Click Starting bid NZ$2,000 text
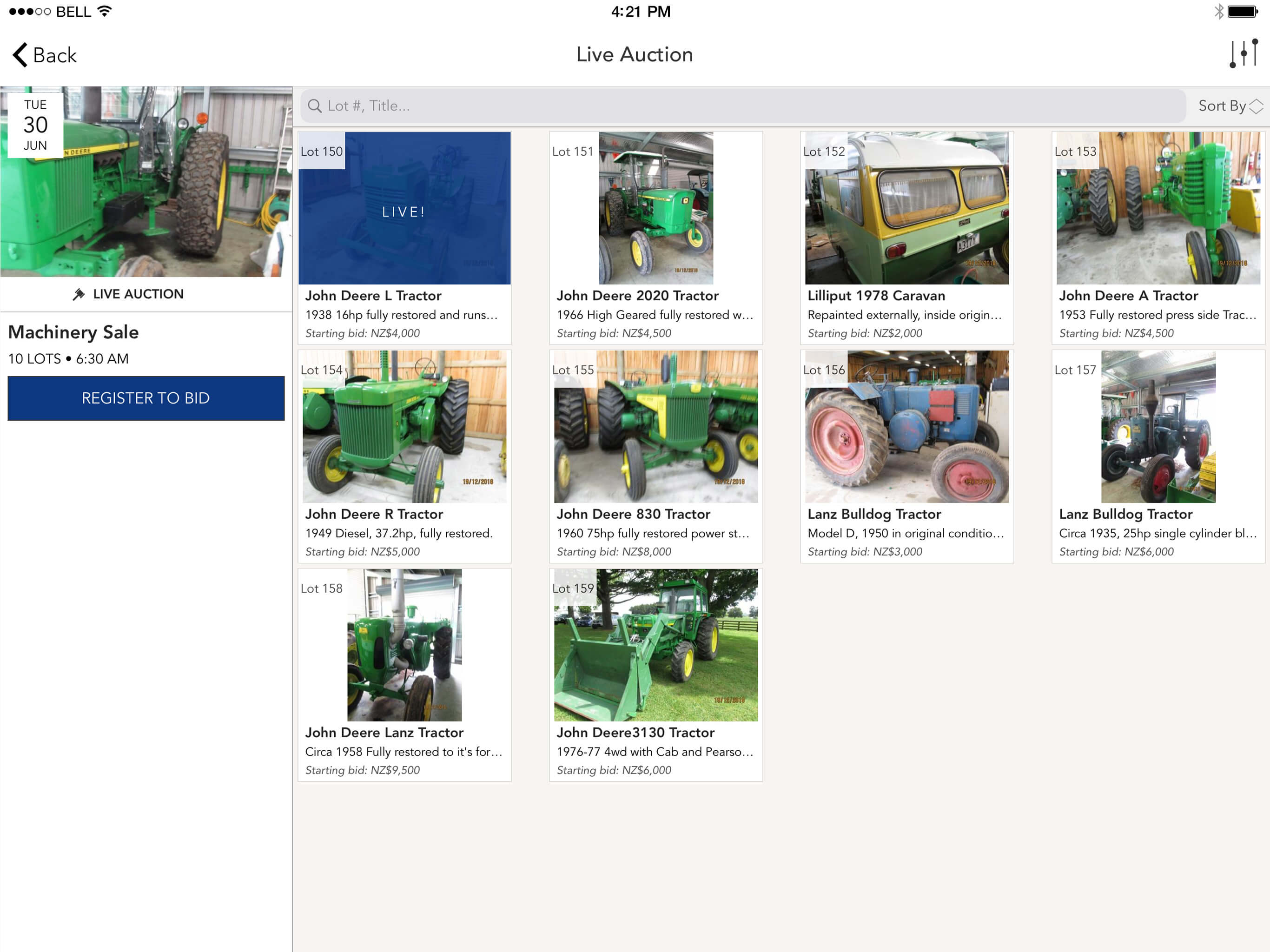The height and width of the screenshot is (952, 1270). 865,333
